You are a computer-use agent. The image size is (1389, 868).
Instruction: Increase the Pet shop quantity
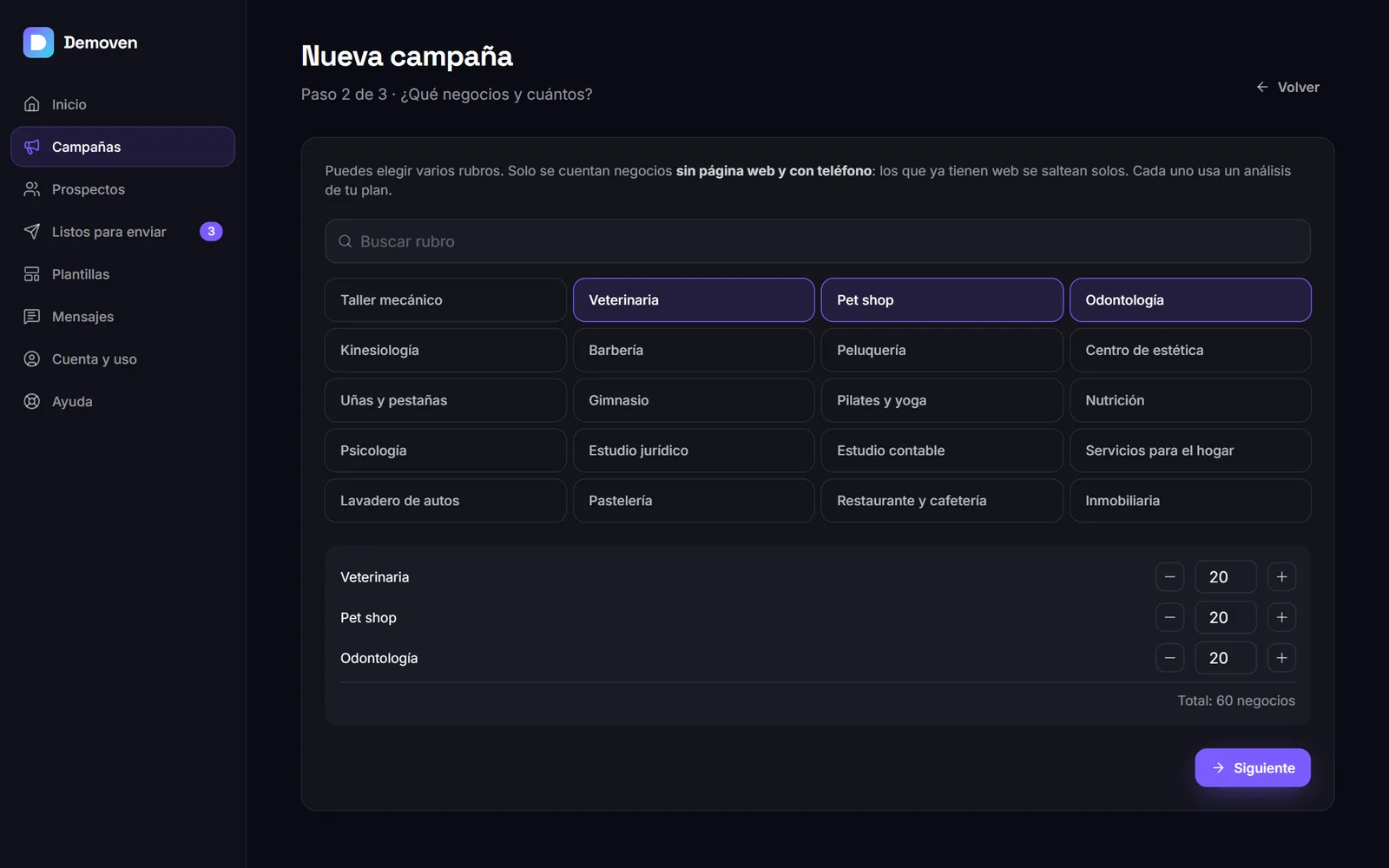coord(1281,618)
